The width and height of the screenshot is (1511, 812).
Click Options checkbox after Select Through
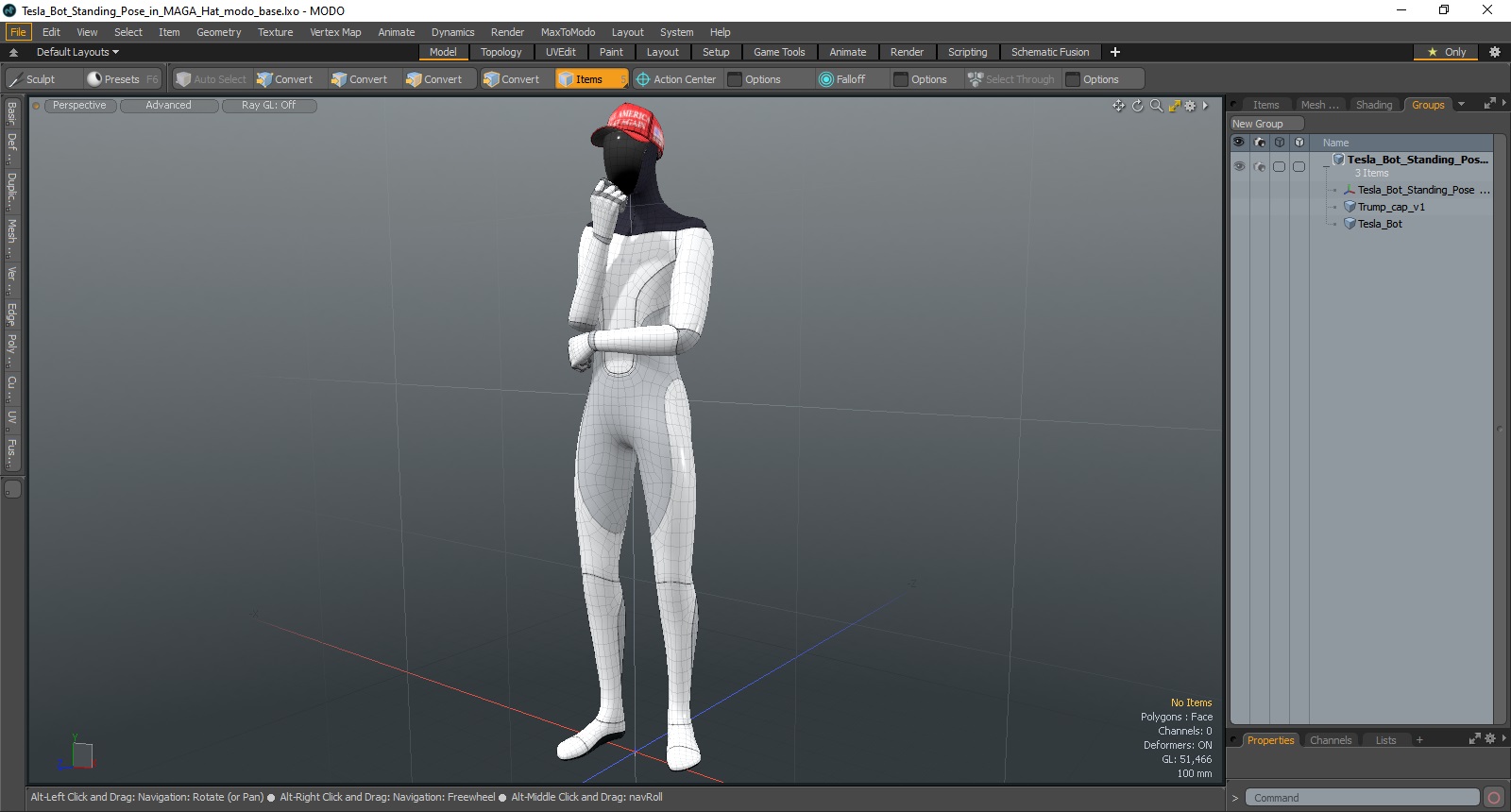point(1073,79)
